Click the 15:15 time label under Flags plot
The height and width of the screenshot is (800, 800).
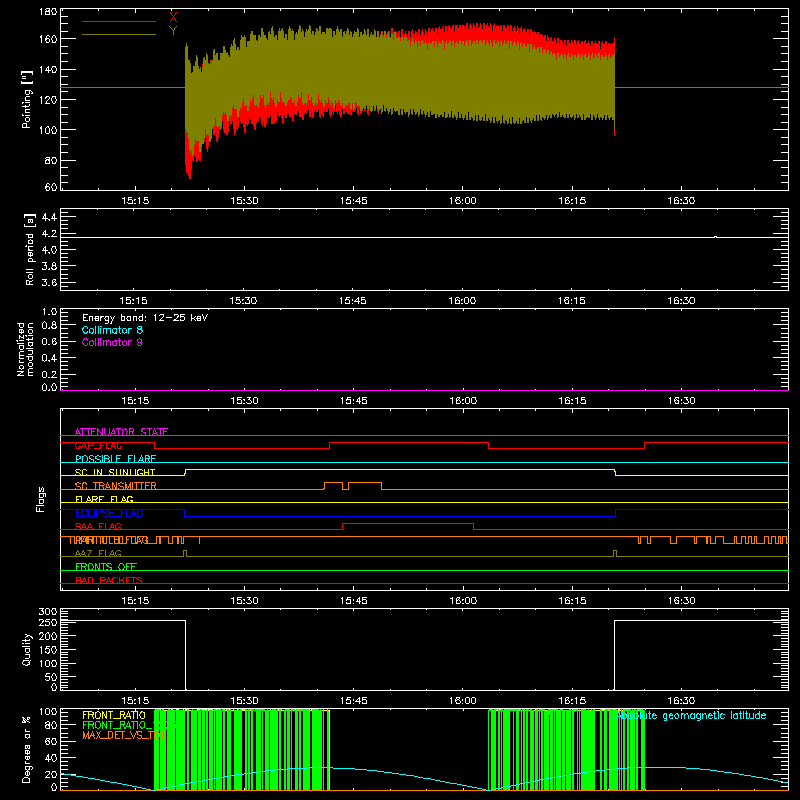(135, 601)
